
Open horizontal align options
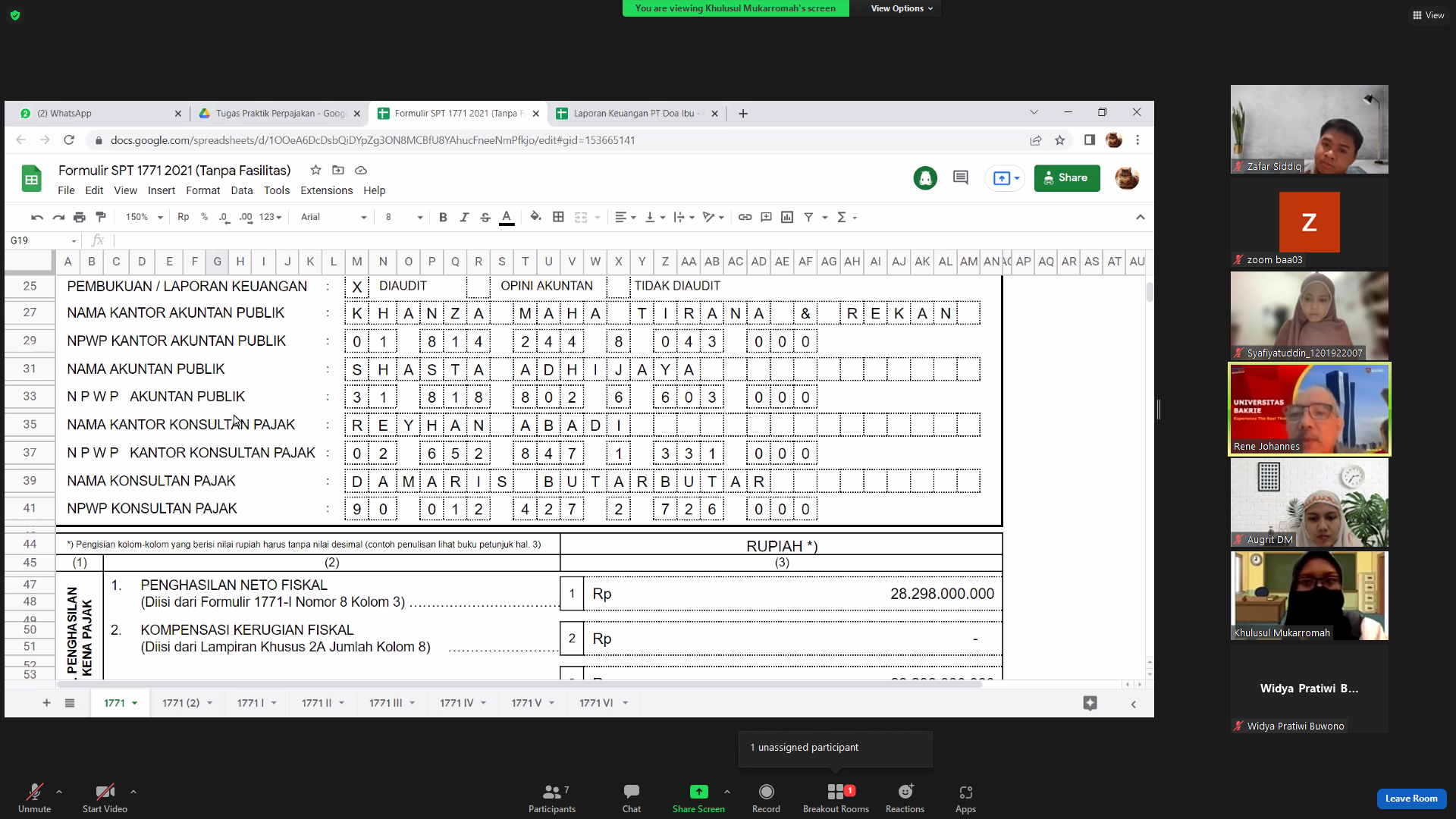pos(625,218)
